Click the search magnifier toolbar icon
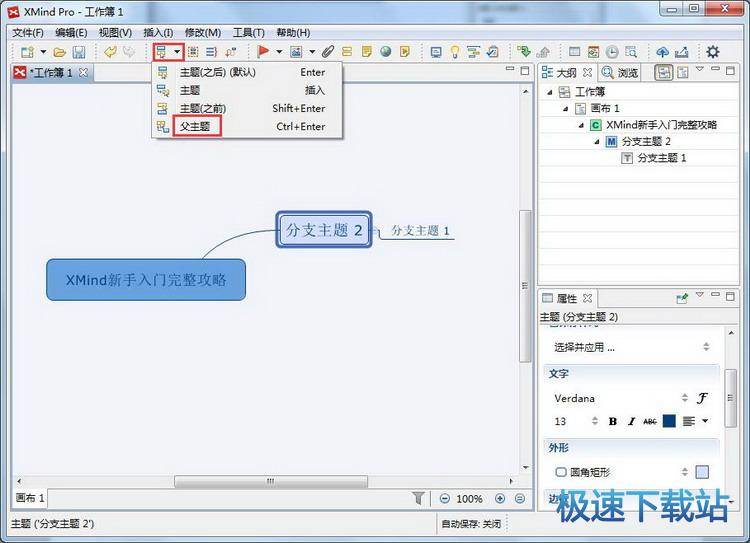This screenshot has height=543, width=750. click(631, 52)
